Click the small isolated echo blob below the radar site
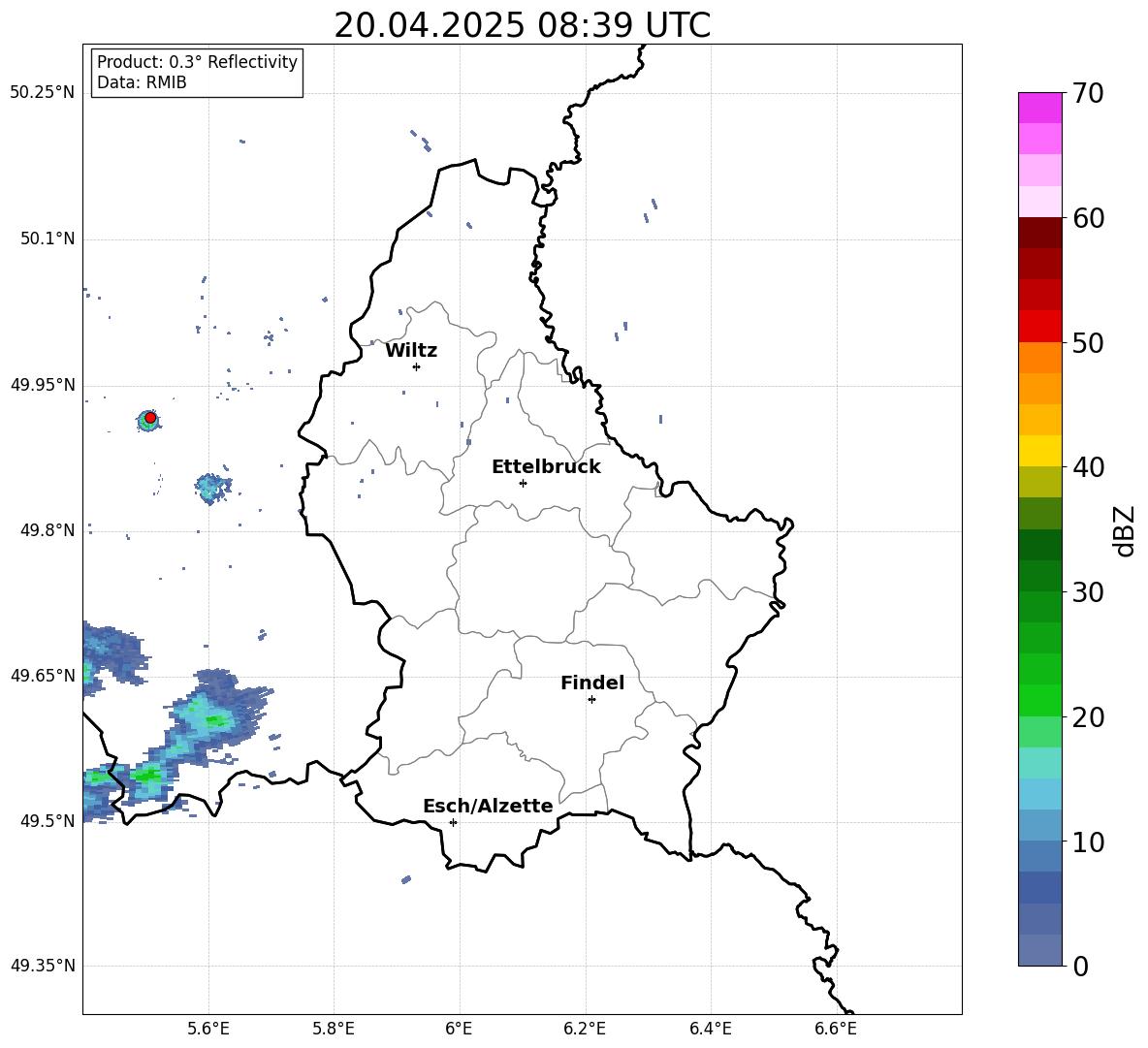This screenshot has width=1148, height=1048. [212, 489]
